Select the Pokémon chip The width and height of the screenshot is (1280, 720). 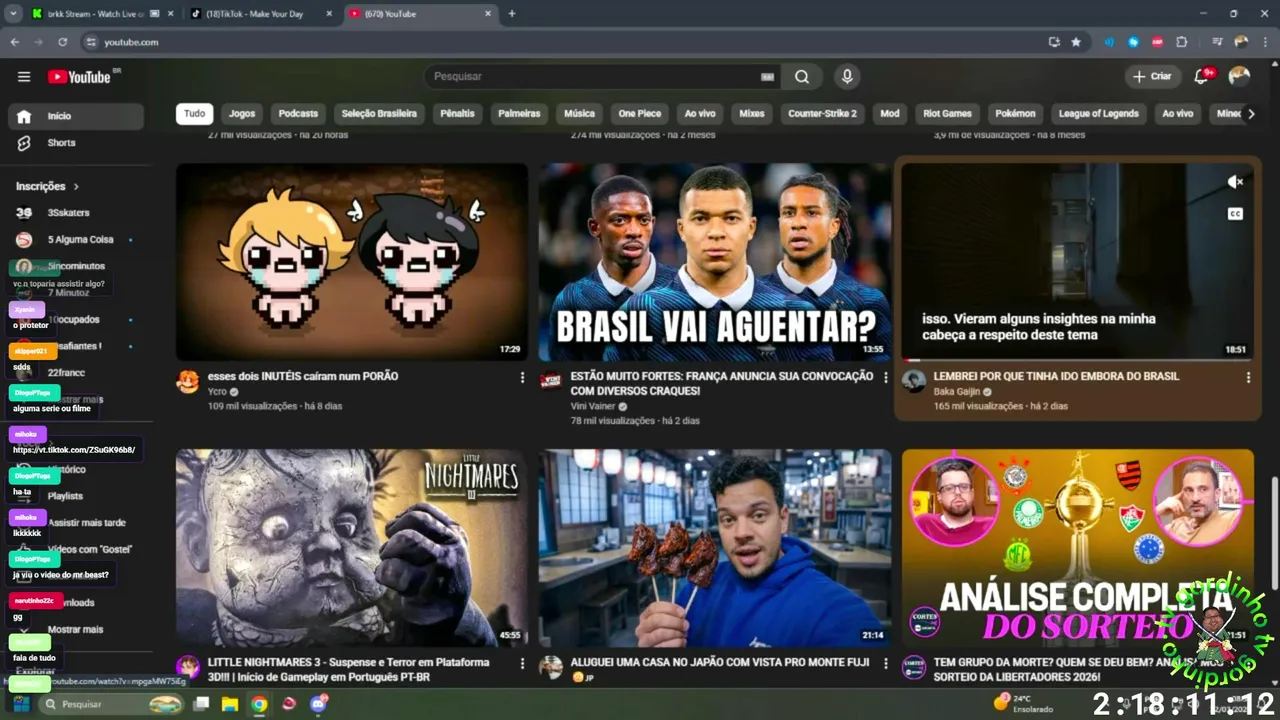point(1015,114)
